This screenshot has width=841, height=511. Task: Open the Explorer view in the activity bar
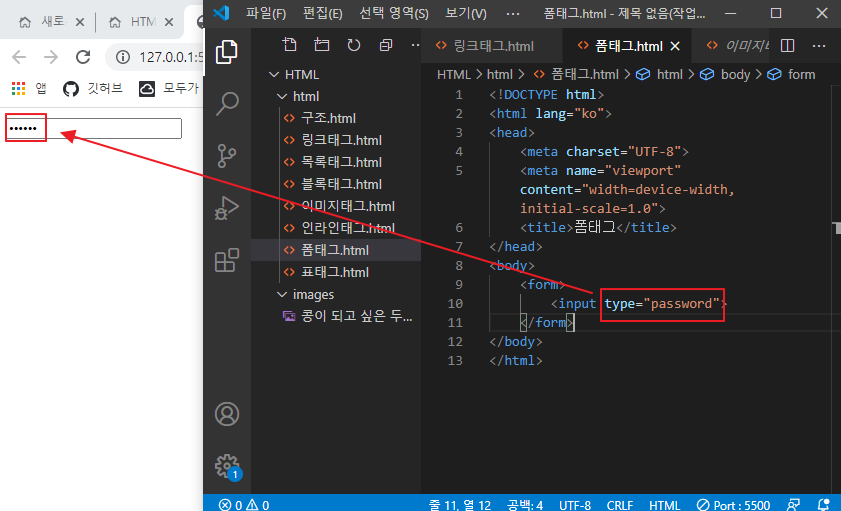[226, 52]
